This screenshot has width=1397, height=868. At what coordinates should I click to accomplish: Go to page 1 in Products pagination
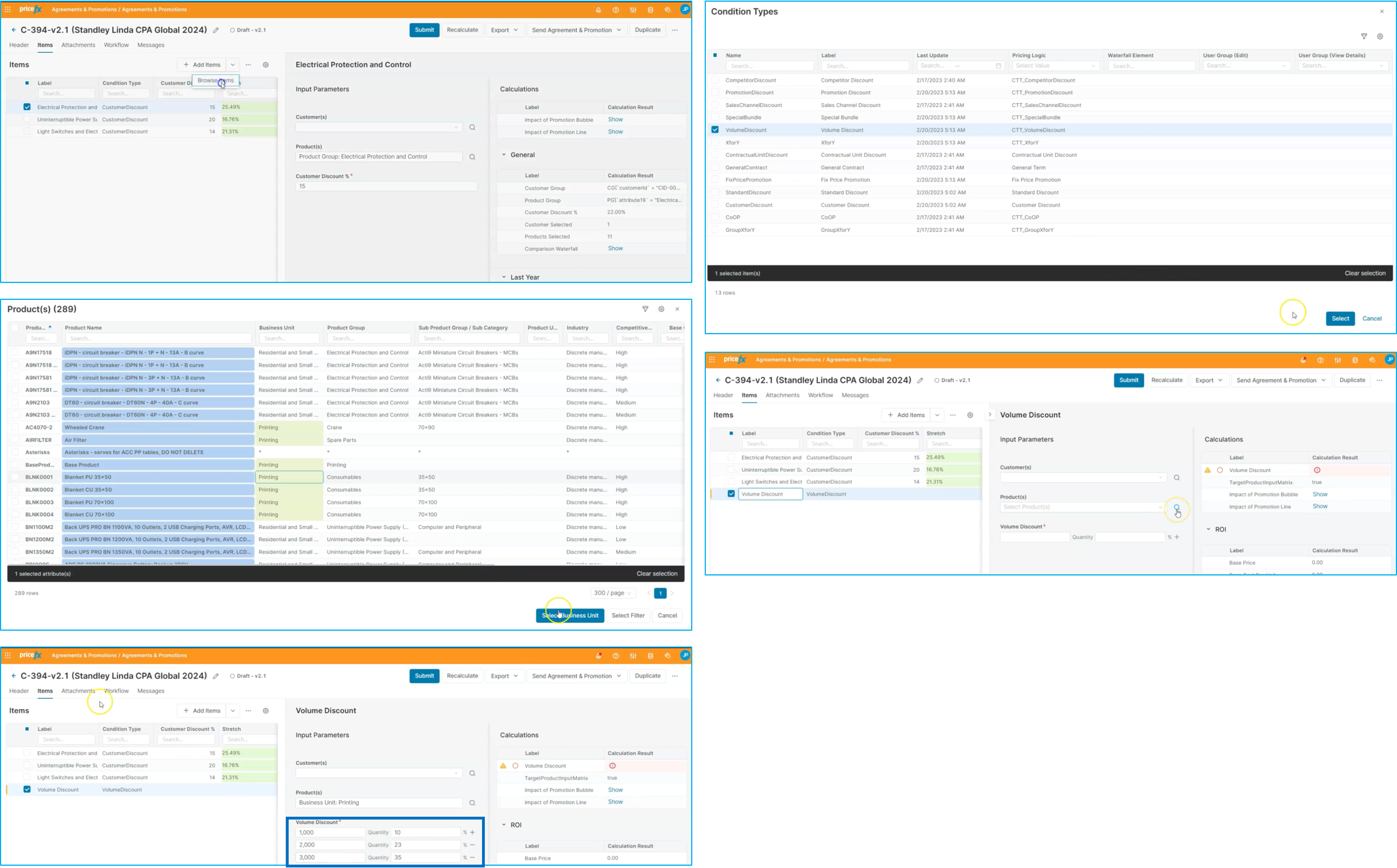pyautogui.click(x=660, y=594)
